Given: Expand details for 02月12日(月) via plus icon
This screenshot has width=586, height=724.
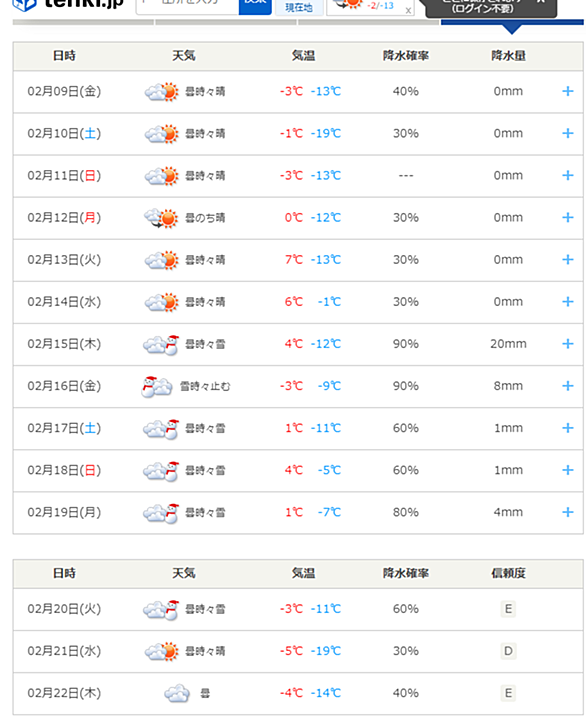Looking at the screenshot, I should pos(568,217).
